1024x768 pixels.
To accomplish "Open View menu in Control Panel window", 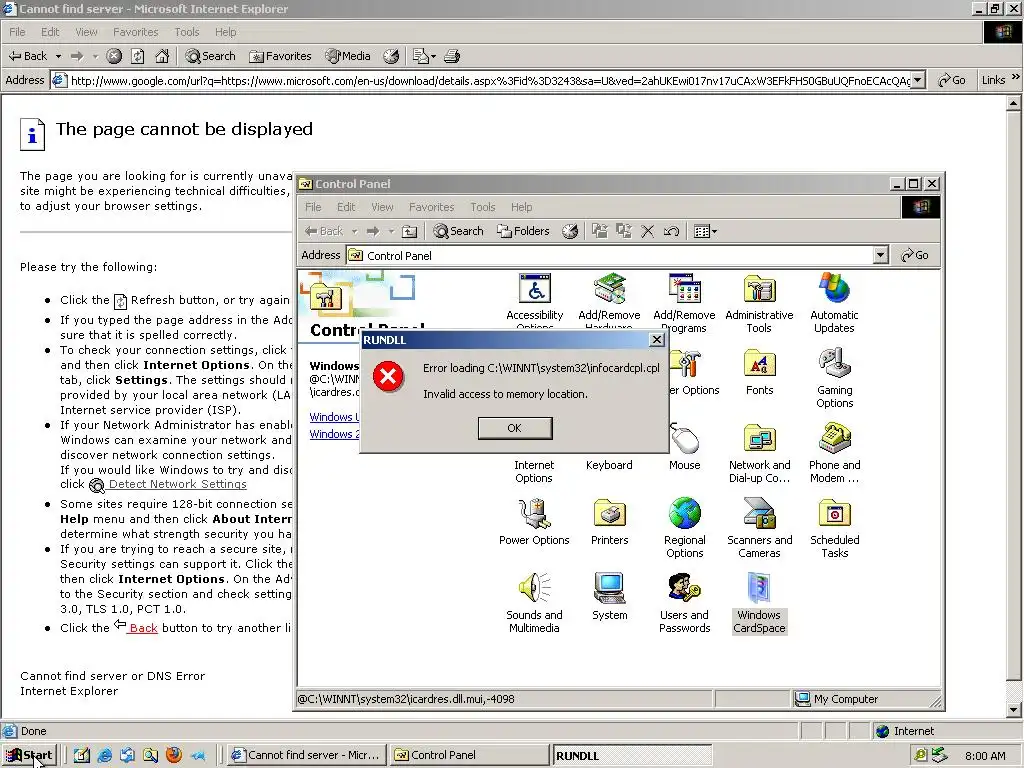I will [382, 207].
